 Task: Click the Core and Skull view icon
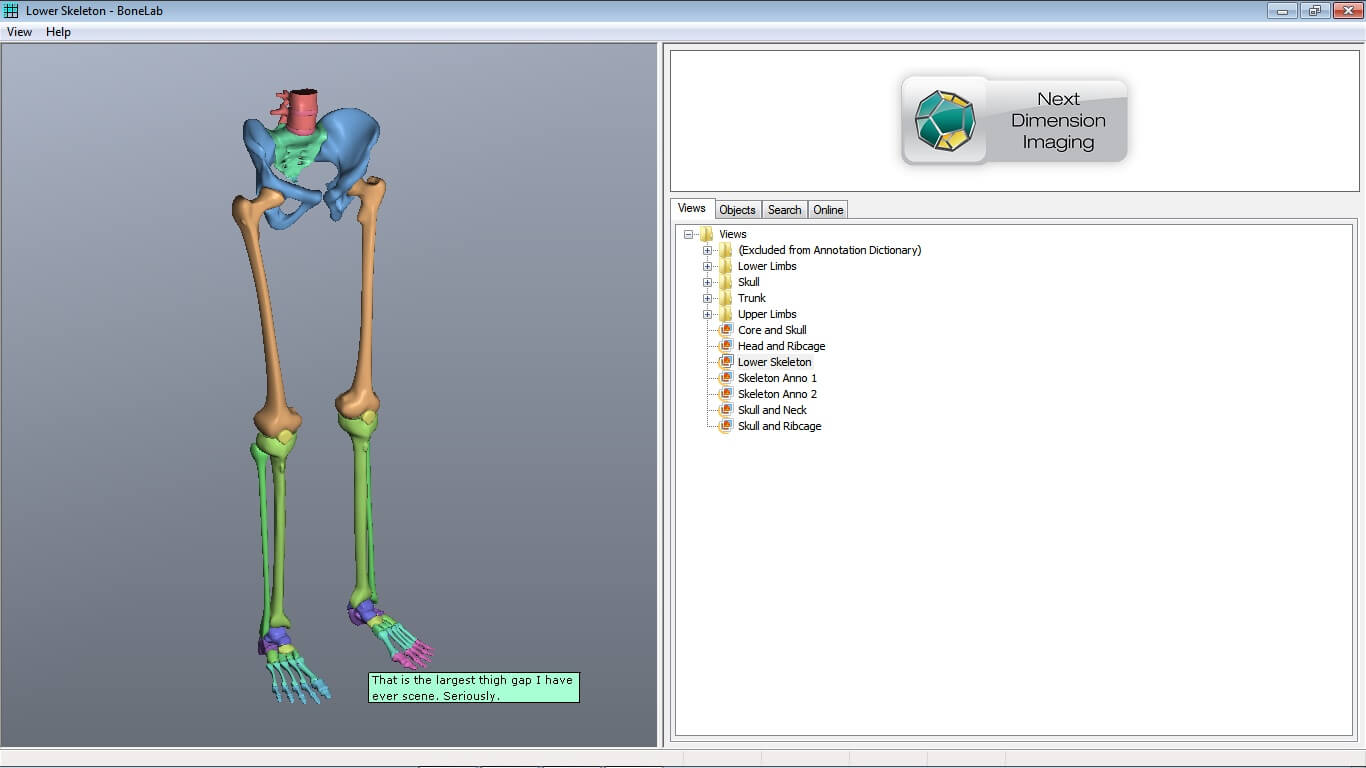pos(726,330)
